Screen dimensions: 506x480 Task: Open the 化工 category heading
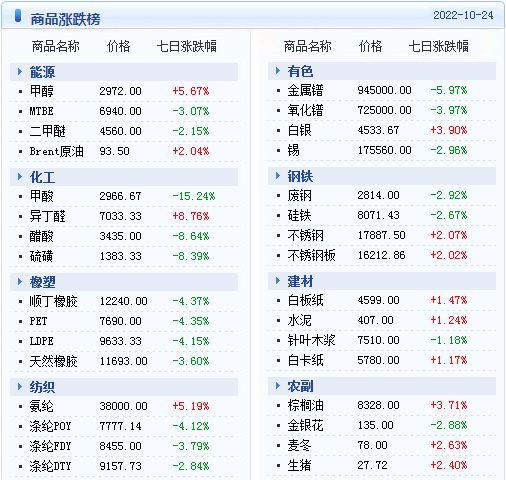point(42,177)
